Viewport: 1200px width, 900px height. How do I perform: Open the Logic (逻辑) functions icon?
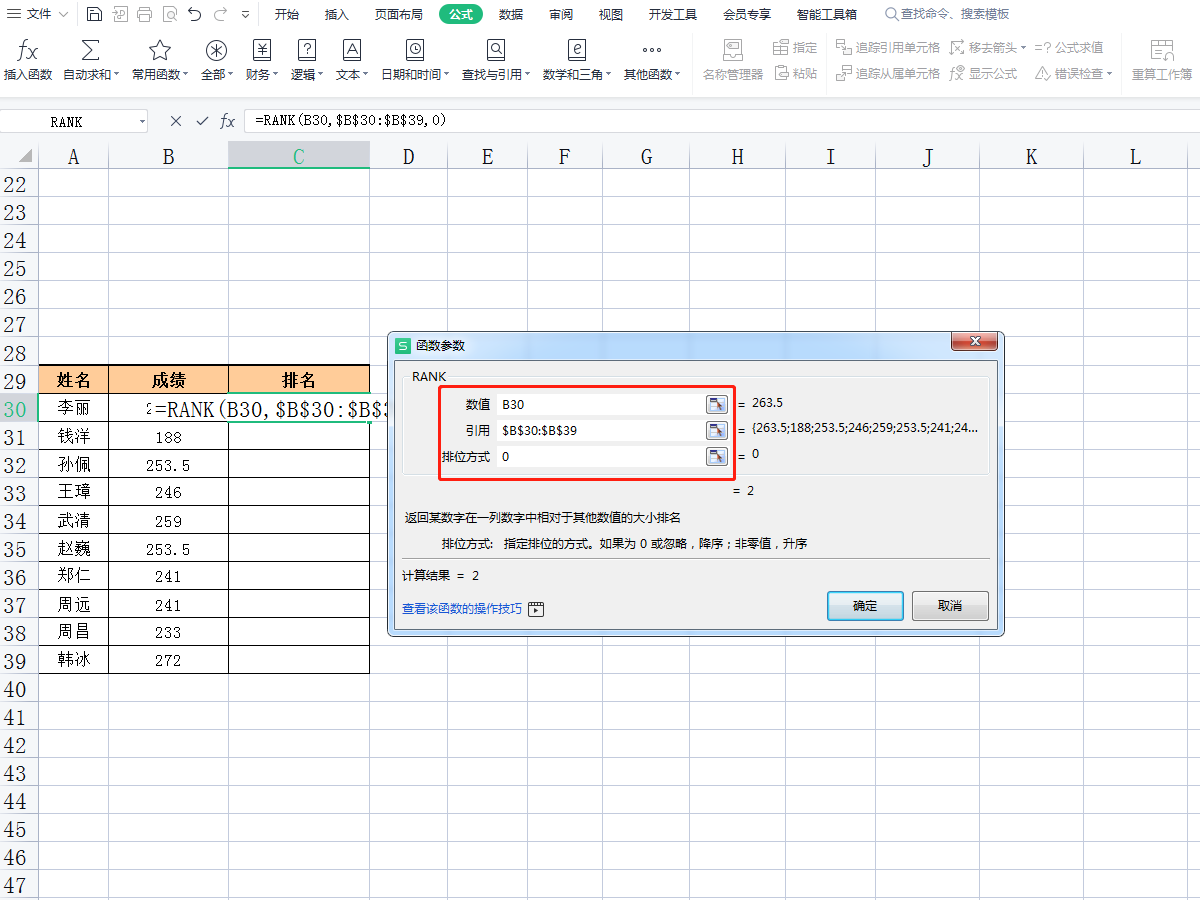[x=307, y=52]
